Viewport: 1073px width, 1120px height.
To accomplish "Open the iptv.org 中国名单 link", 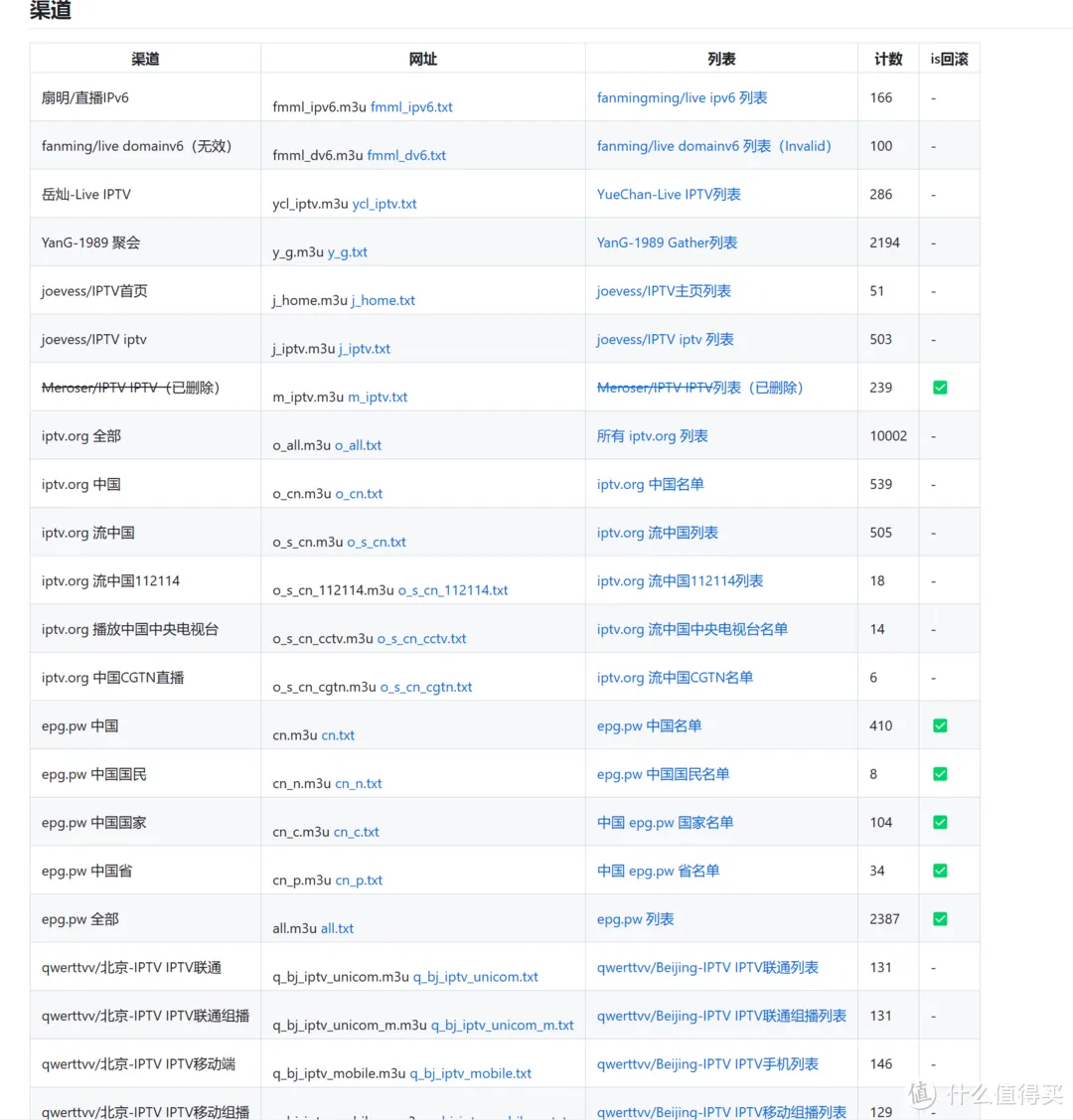I will click(651, 484).
